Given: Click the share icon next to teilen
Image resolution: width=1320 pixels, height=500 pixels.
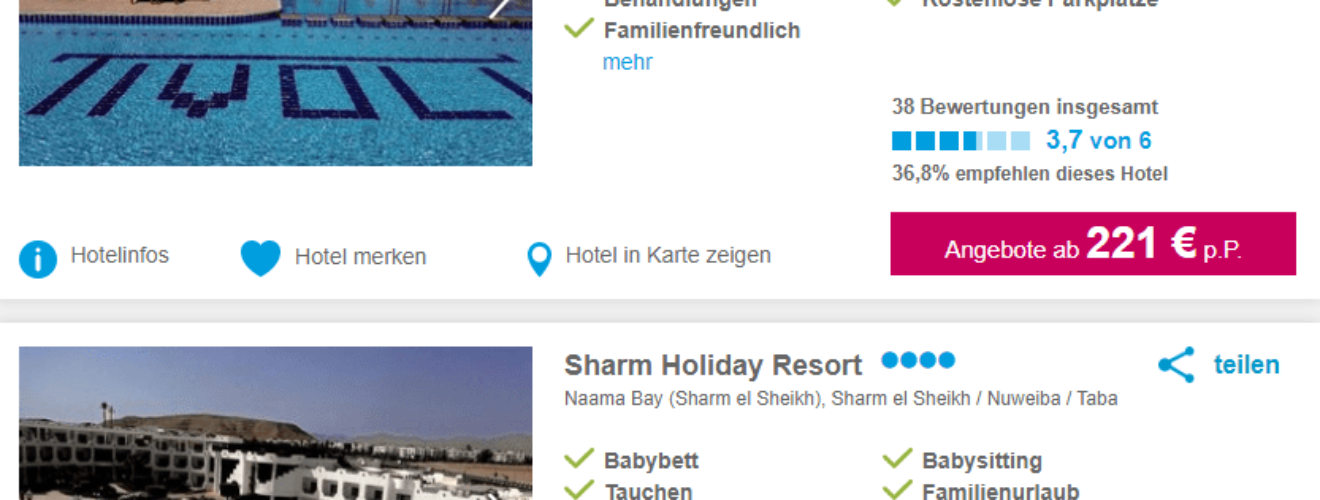Looking at the screenshot, I should point(1176,365).
